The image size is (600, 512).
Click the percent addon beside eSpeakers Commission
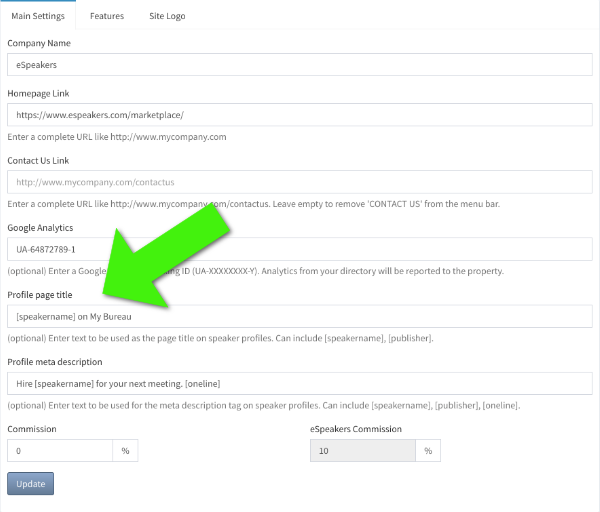tap(428, 451)
